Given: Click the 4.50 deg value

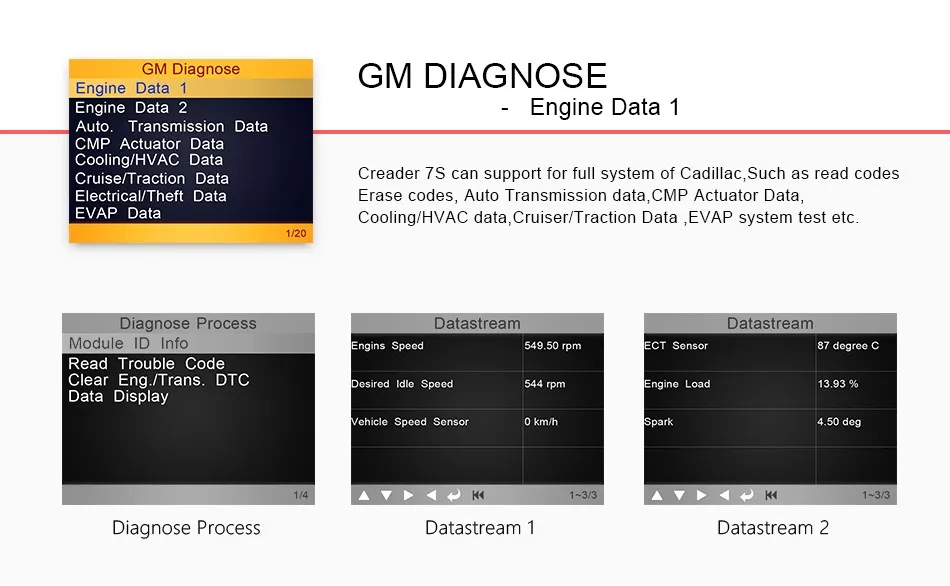Looking at the screenshot, I should coord(839,422).
